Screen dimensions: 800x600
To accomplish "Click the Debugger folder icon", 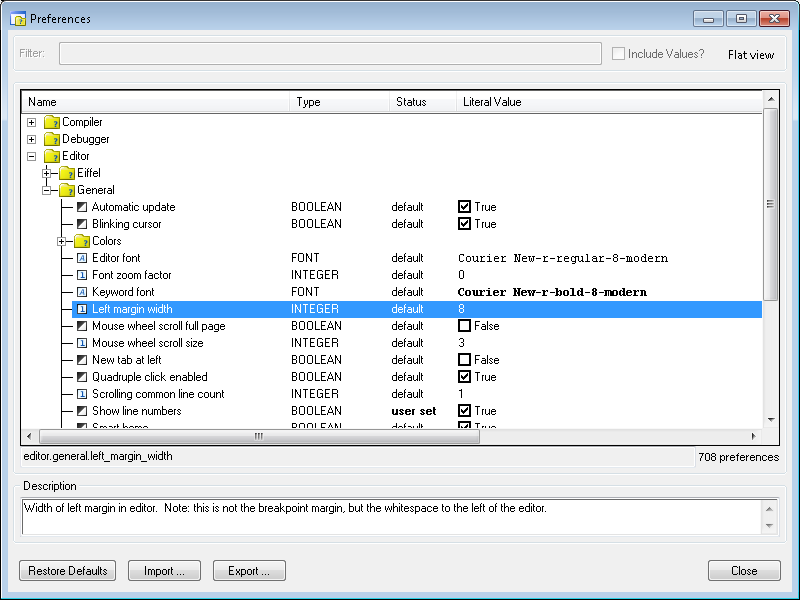I will point(52,139).
